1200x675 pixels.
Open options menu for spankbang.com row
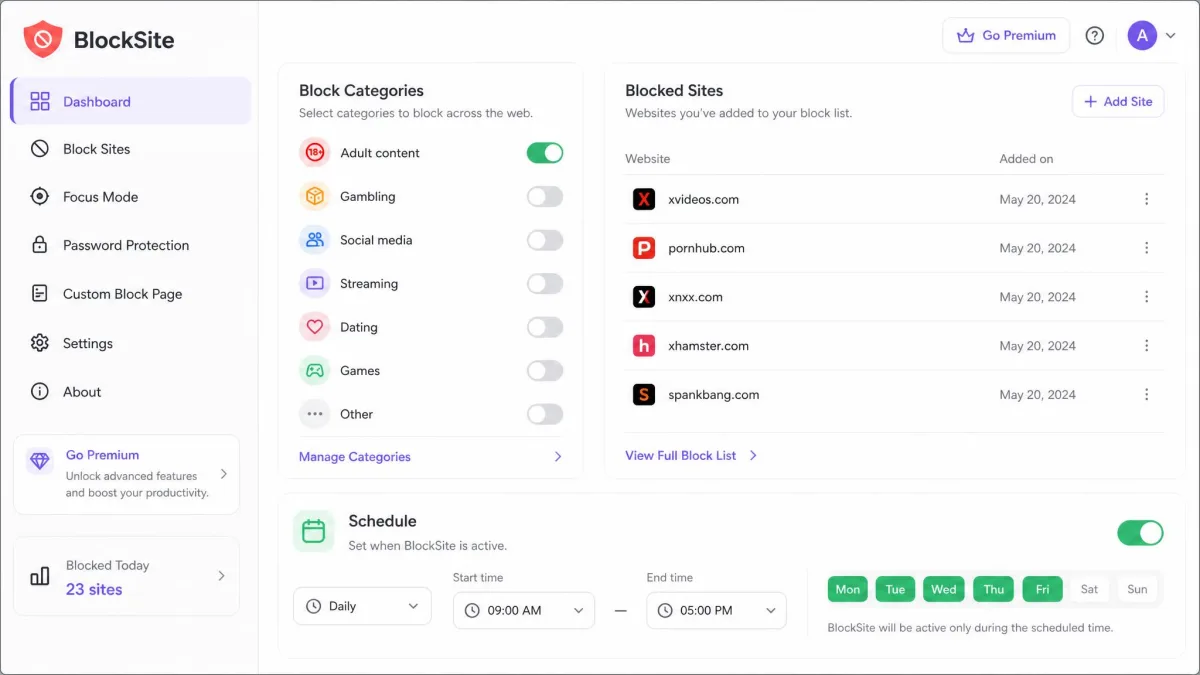(1146, 395)
